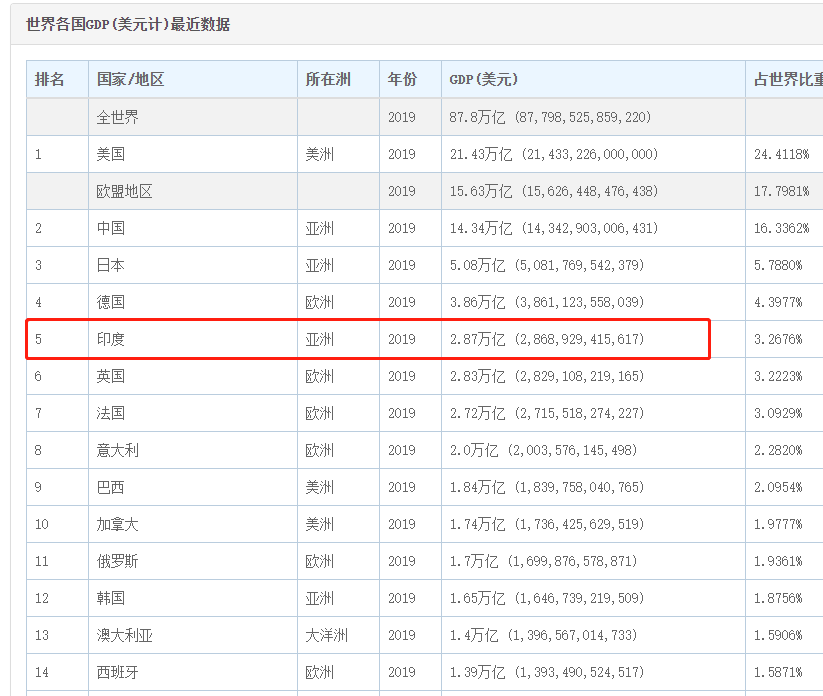Click the share value 16.3362%

coord(782,228)
